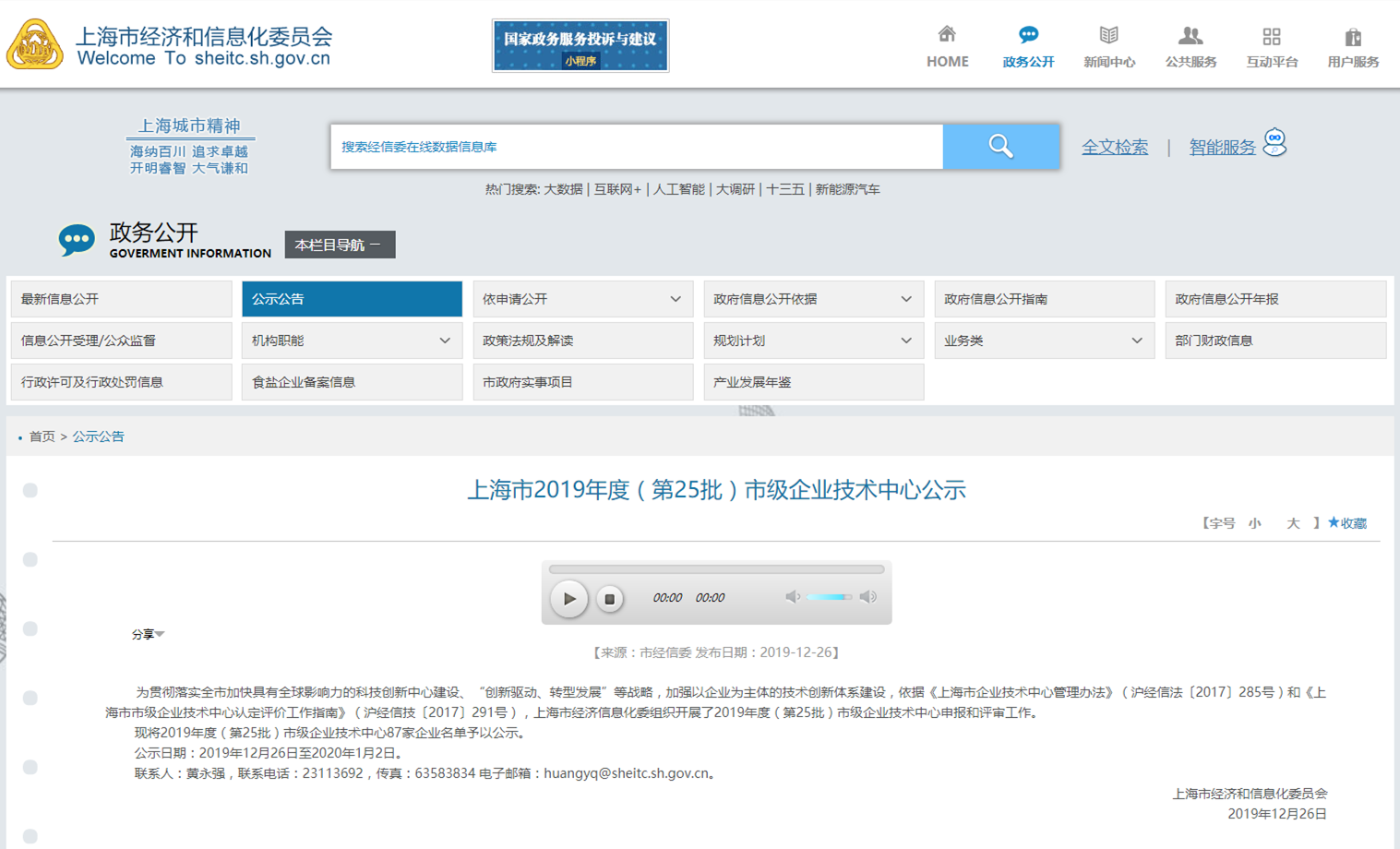Click the 智能服务 robot icon

(x=1274, y=143)
